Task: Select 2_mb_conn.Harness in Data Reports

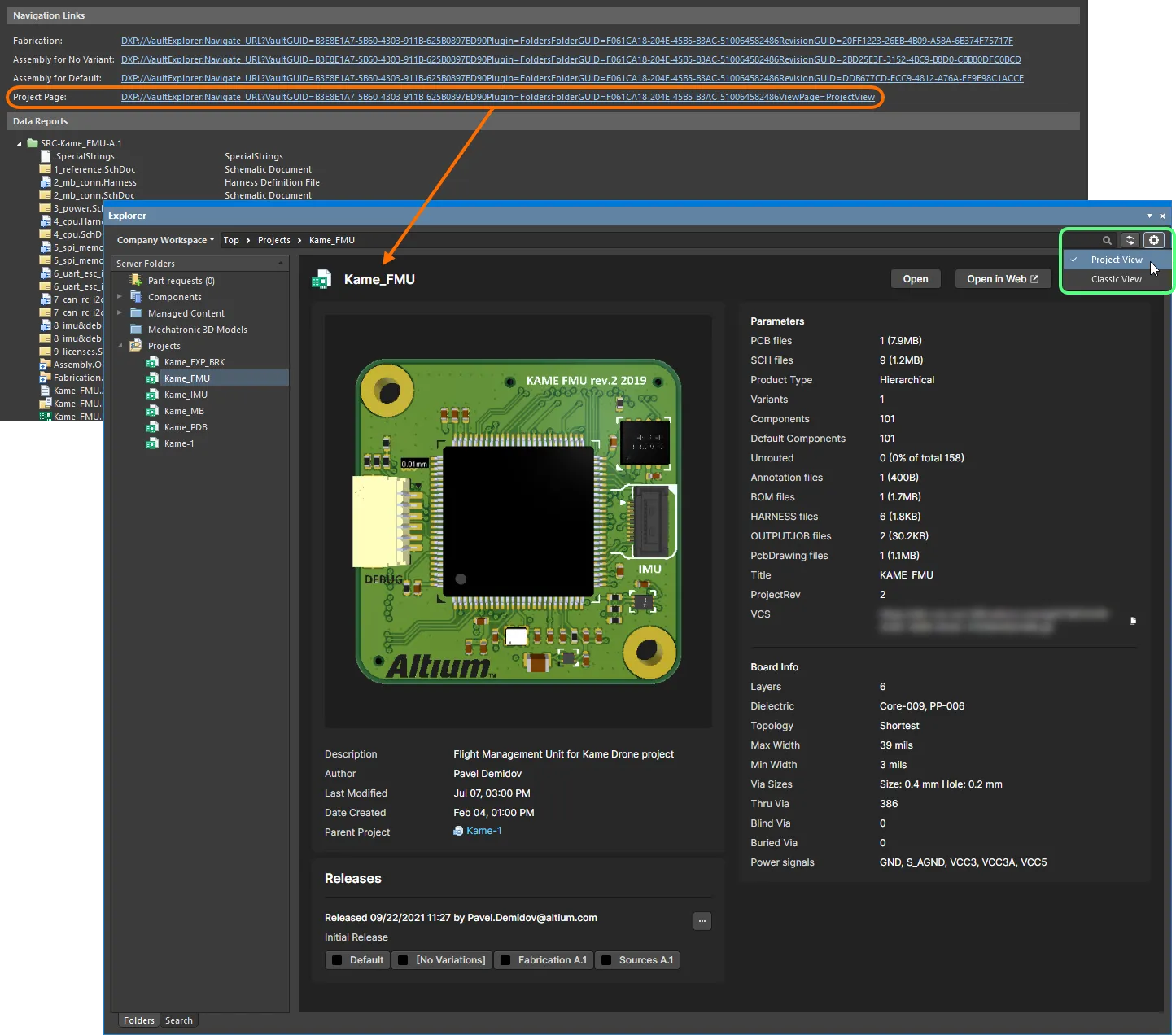Action: click(95, 182)
